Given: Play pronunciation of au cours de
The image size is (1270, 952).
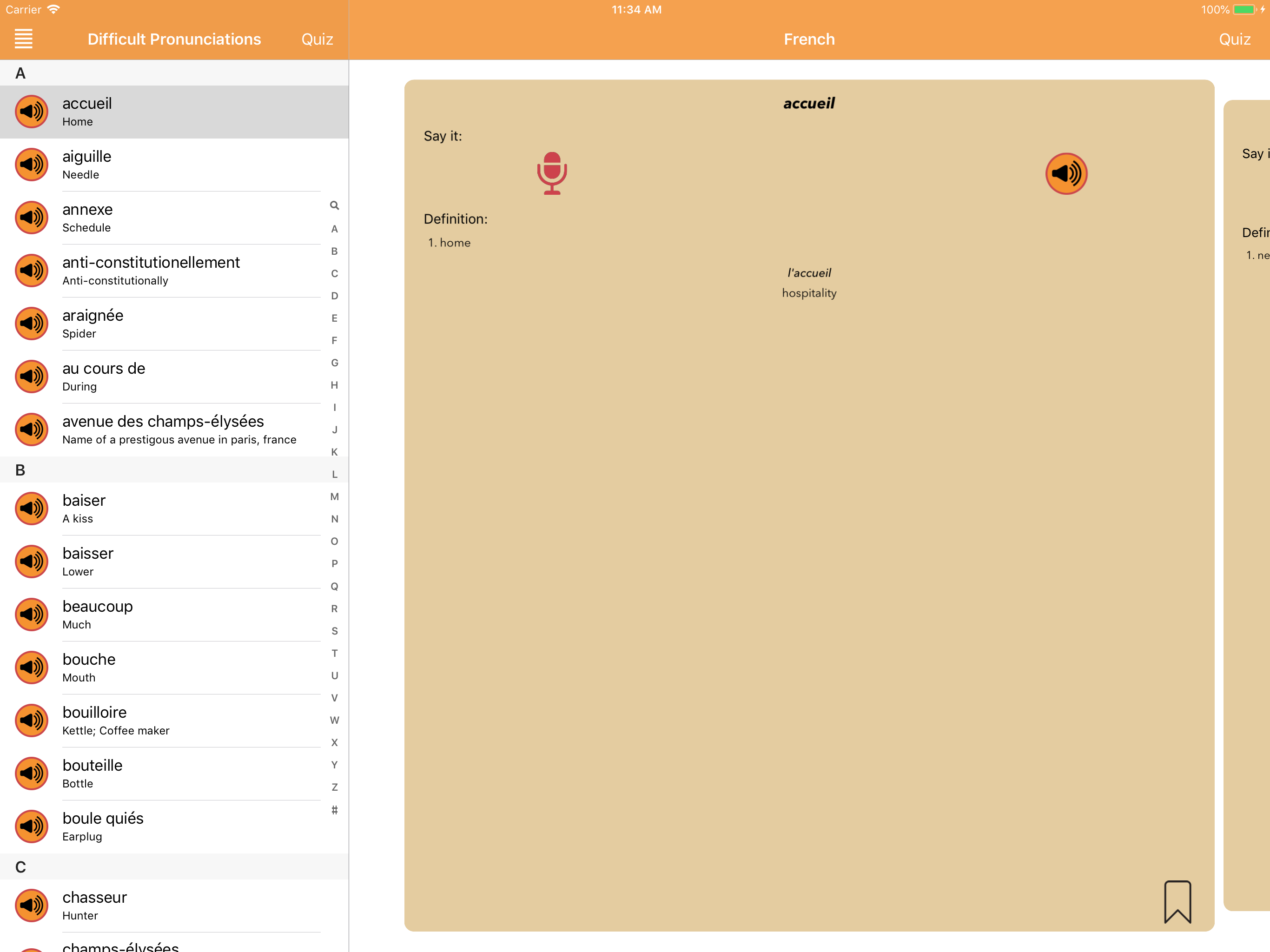Looking at the screenshot, I should pos(32,377).
